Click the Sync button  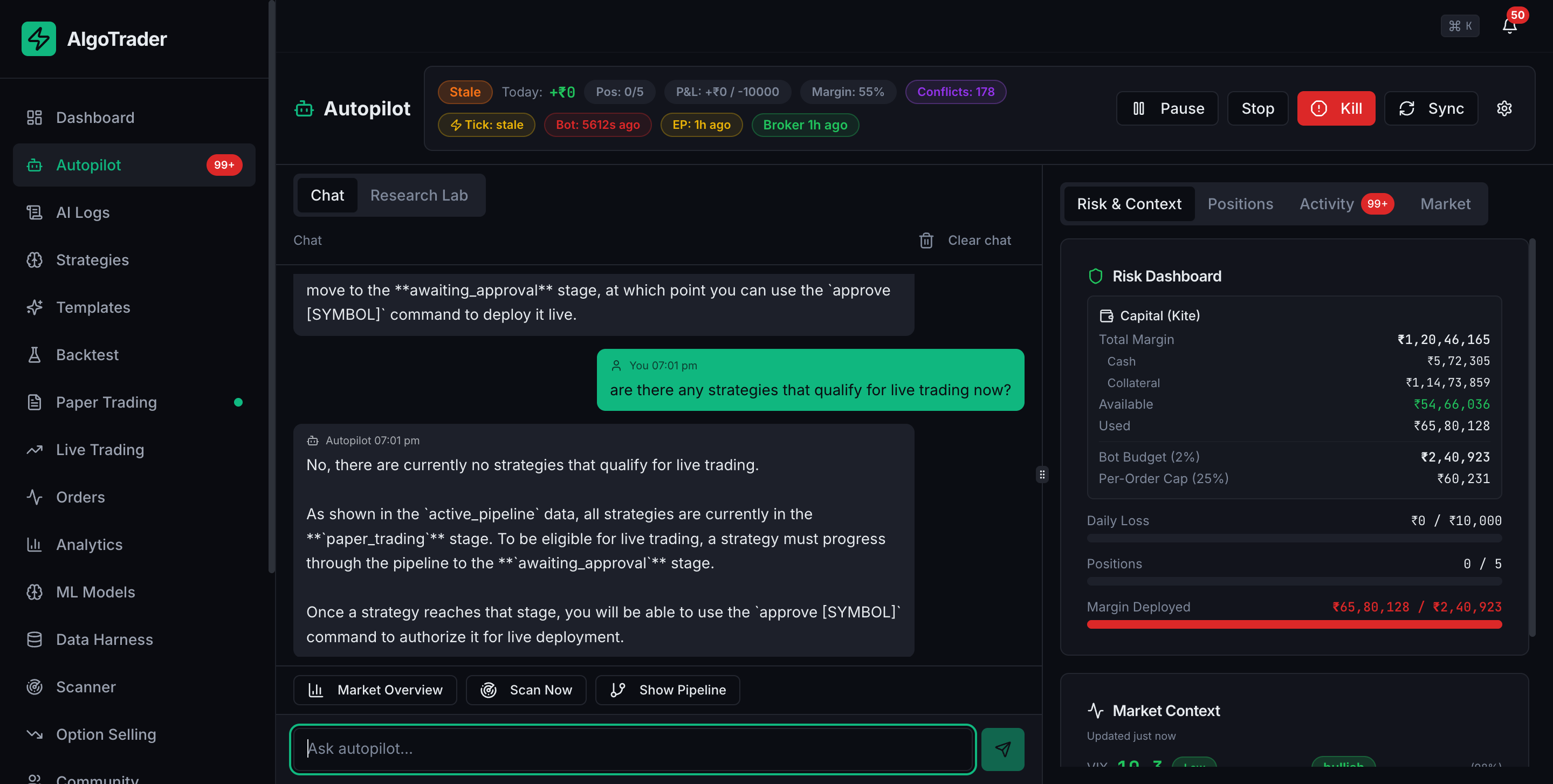1431,108
